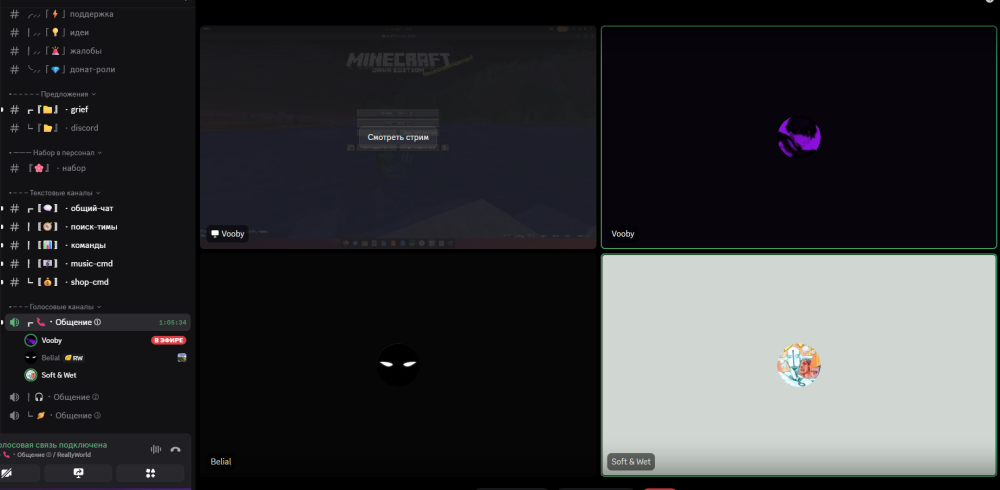
Task: Click Belial's avatar in channel list
Action: tap(31, 358)
